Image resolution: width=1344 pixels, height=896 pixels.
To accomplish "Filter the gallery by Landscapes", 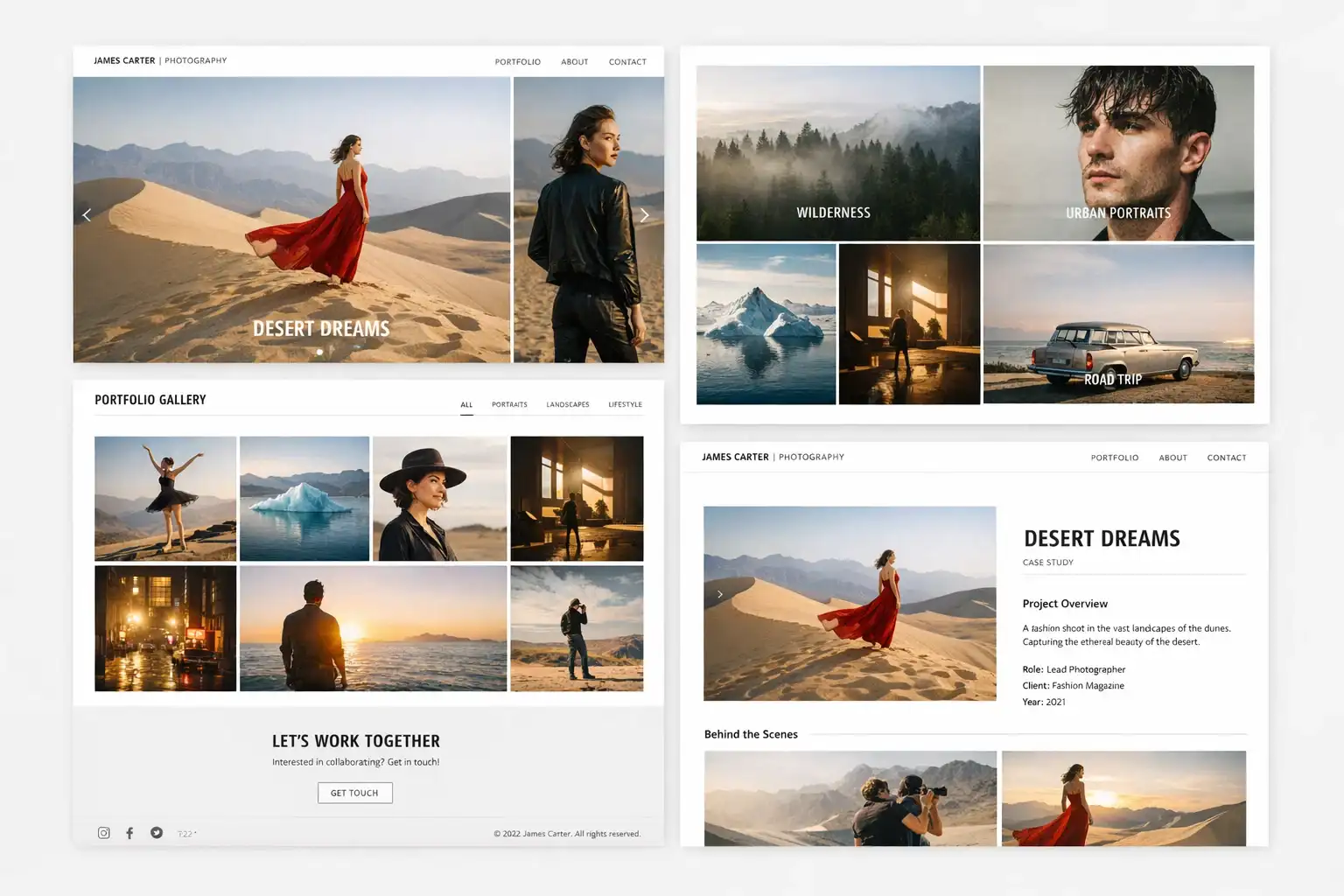I will tap(567, 404).
